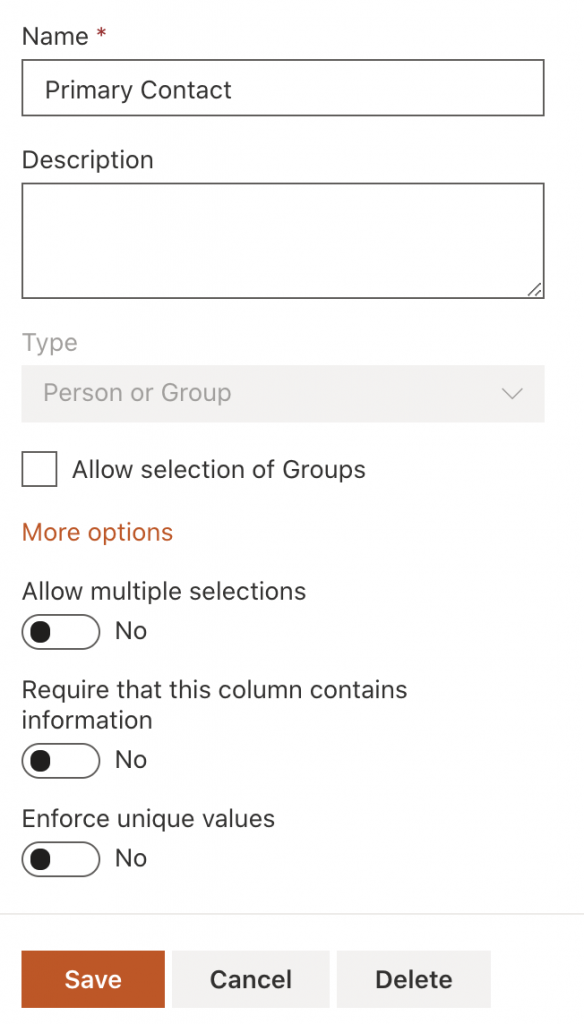Open the Type dropdown
The image size is (584, 1024).
pyautogui.click(x=283, y=393)
